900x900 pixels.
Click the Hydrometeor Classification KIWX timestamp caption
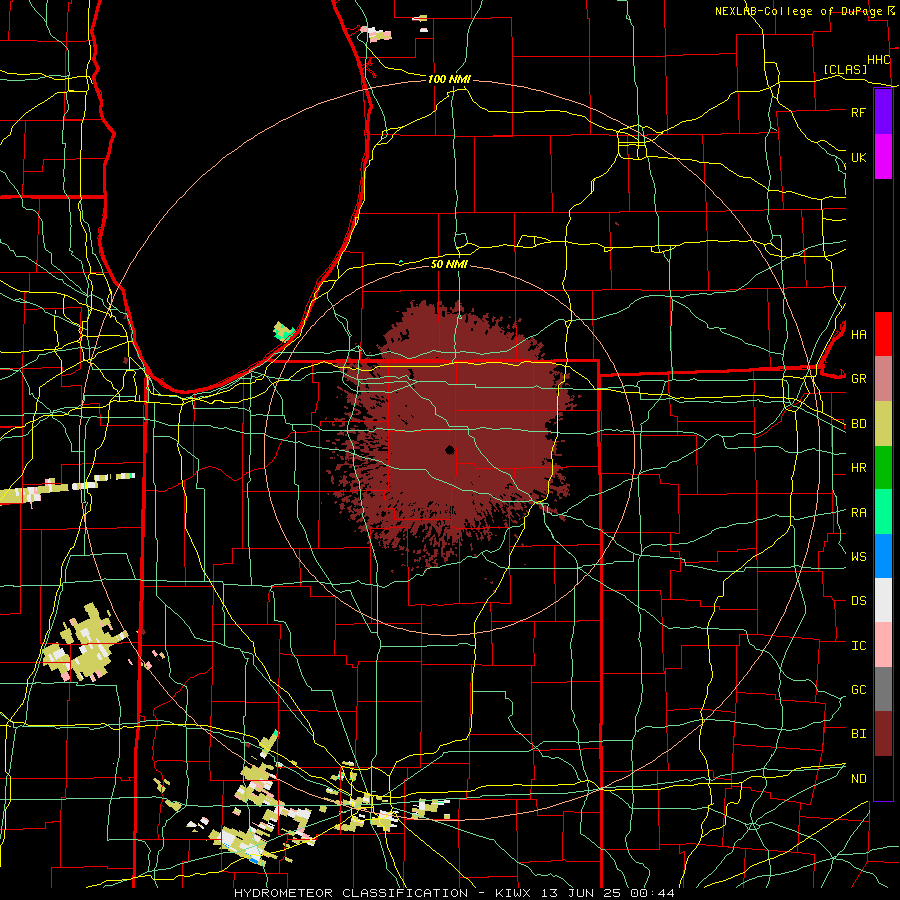tap(454, 893)
